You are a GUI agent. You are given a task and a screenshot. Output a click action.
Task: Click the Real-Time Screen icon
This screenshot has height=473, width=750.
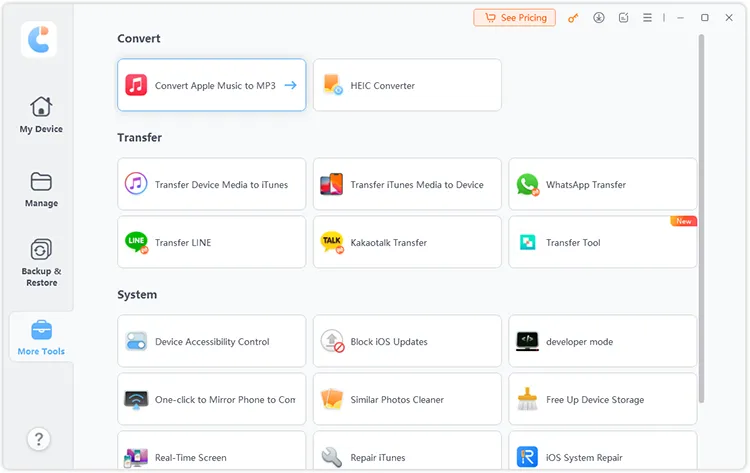pyautogui.click(x=136, y=457)
